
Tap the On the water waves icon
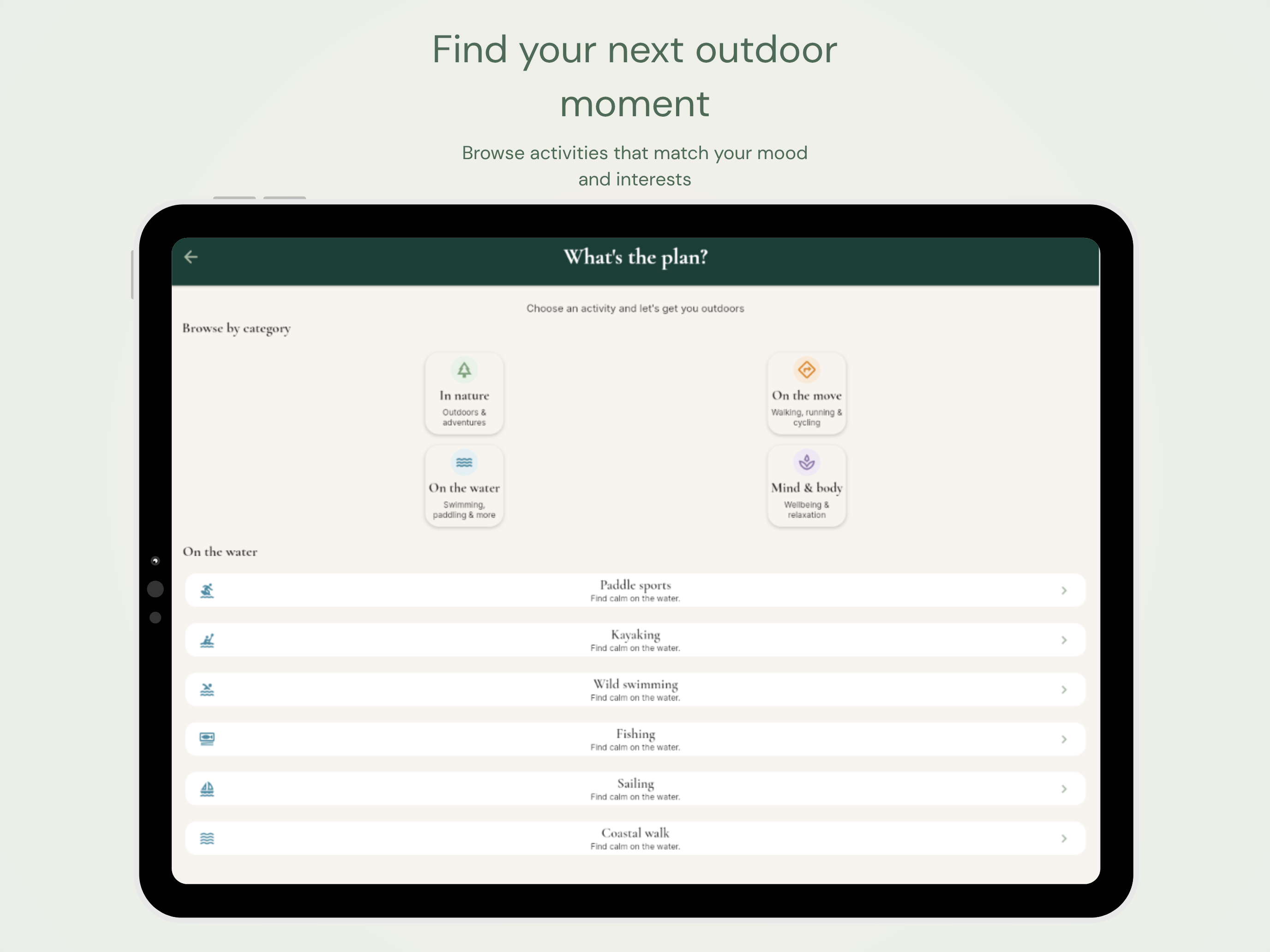click(464, 463)
